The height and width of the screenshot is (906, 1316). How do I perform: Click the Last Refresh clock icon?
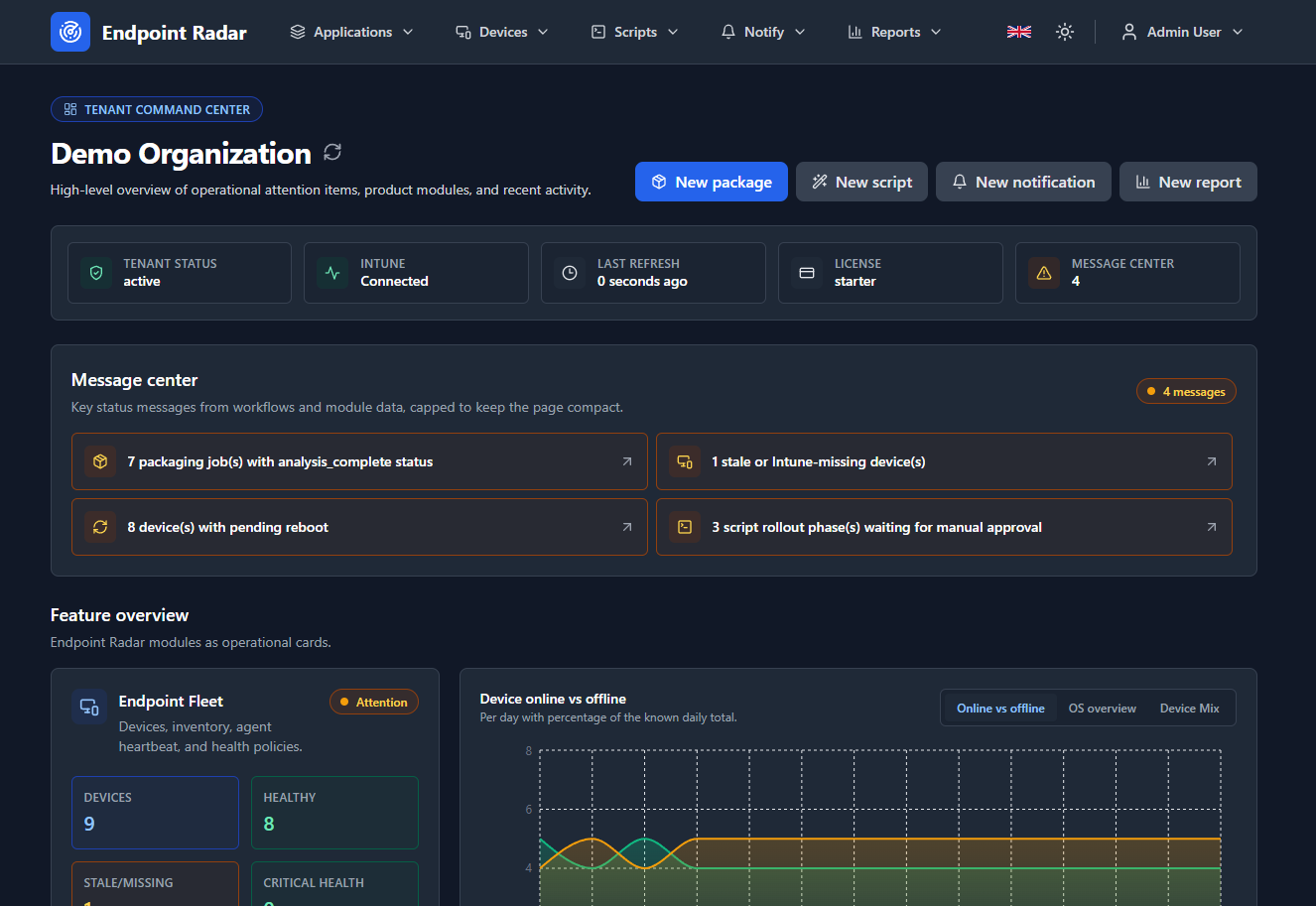point(570,273)
